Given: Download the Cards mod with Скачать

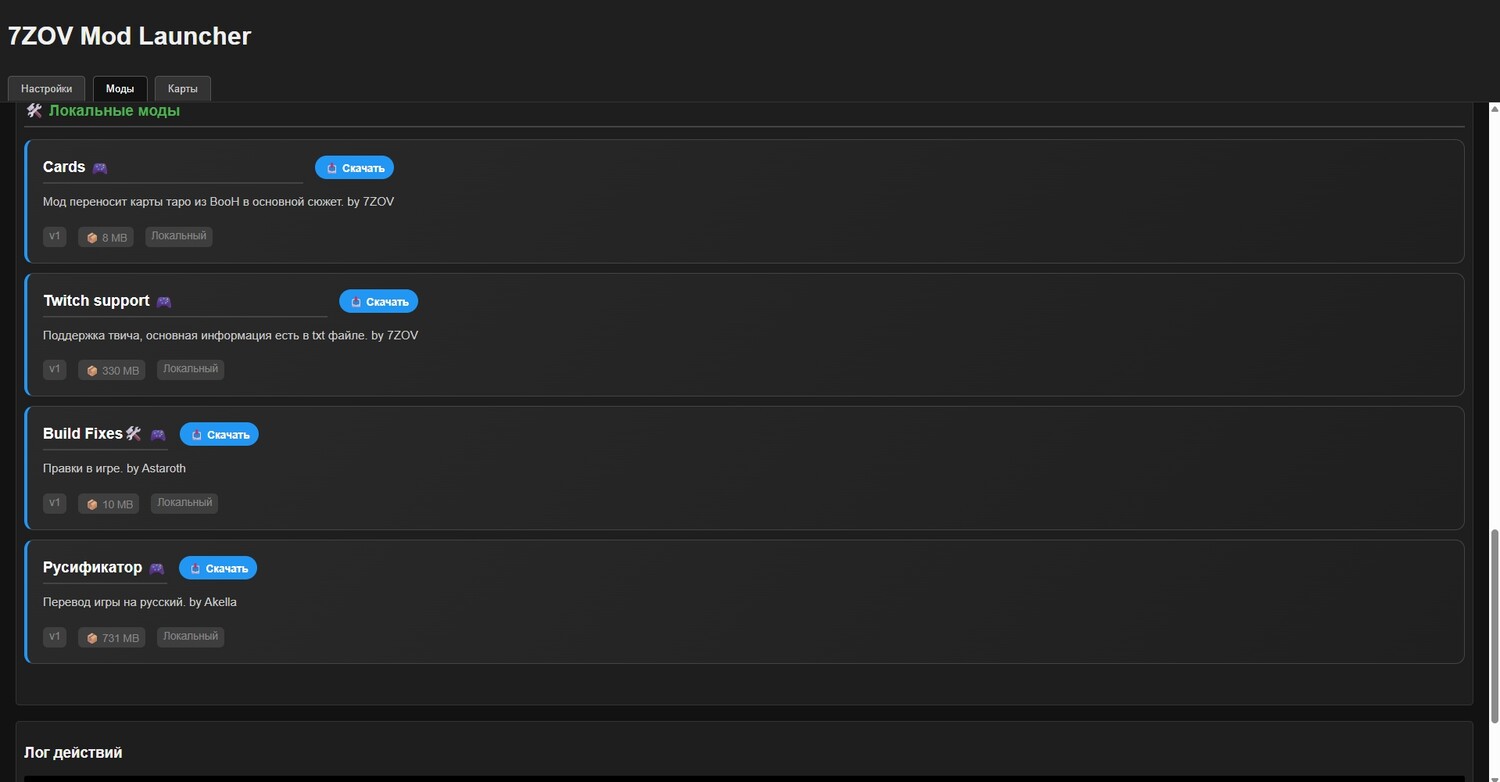Looking at the screenshot, I should [354, 168].
